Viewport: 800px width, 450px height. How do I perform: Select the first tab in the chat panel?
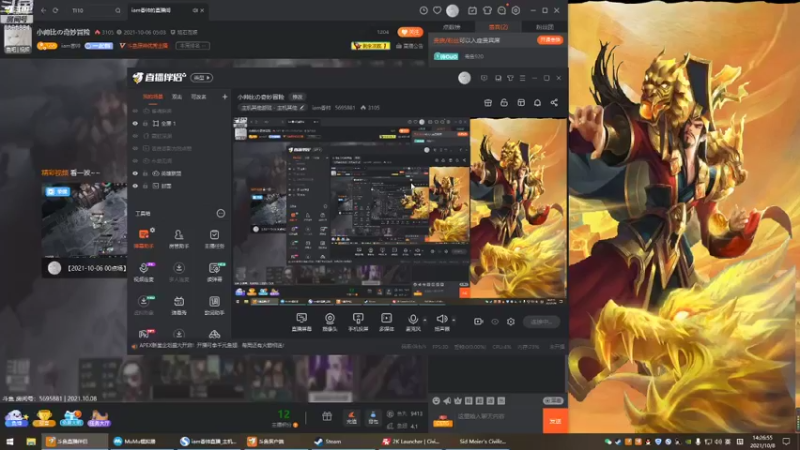451,27
